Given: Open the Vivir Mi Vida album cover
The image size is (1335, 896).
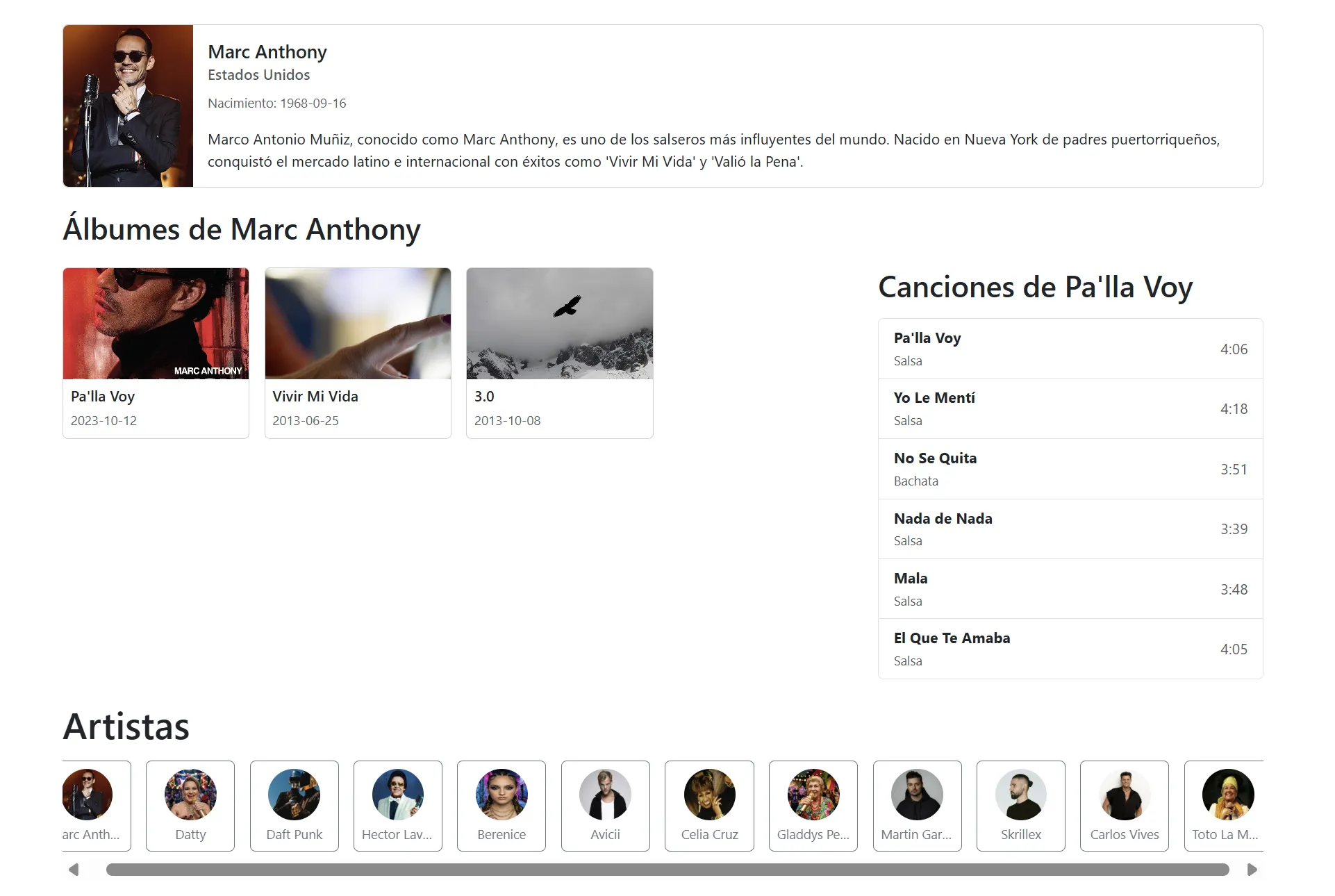Looking at the screenshot, I should [358, 324].
